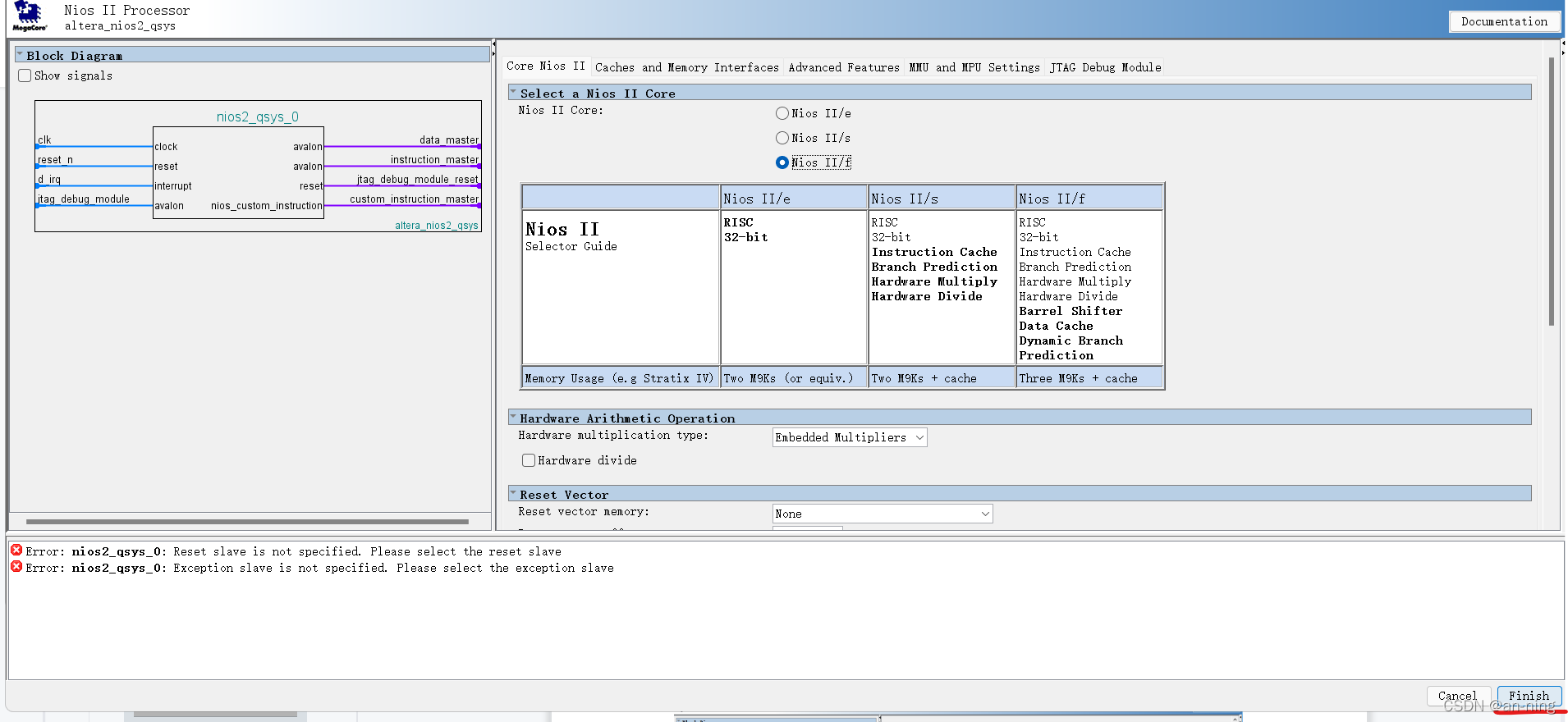Open the Documentation button
Viewport: 1568px width, 722px height.
[x=1504, y=21]
